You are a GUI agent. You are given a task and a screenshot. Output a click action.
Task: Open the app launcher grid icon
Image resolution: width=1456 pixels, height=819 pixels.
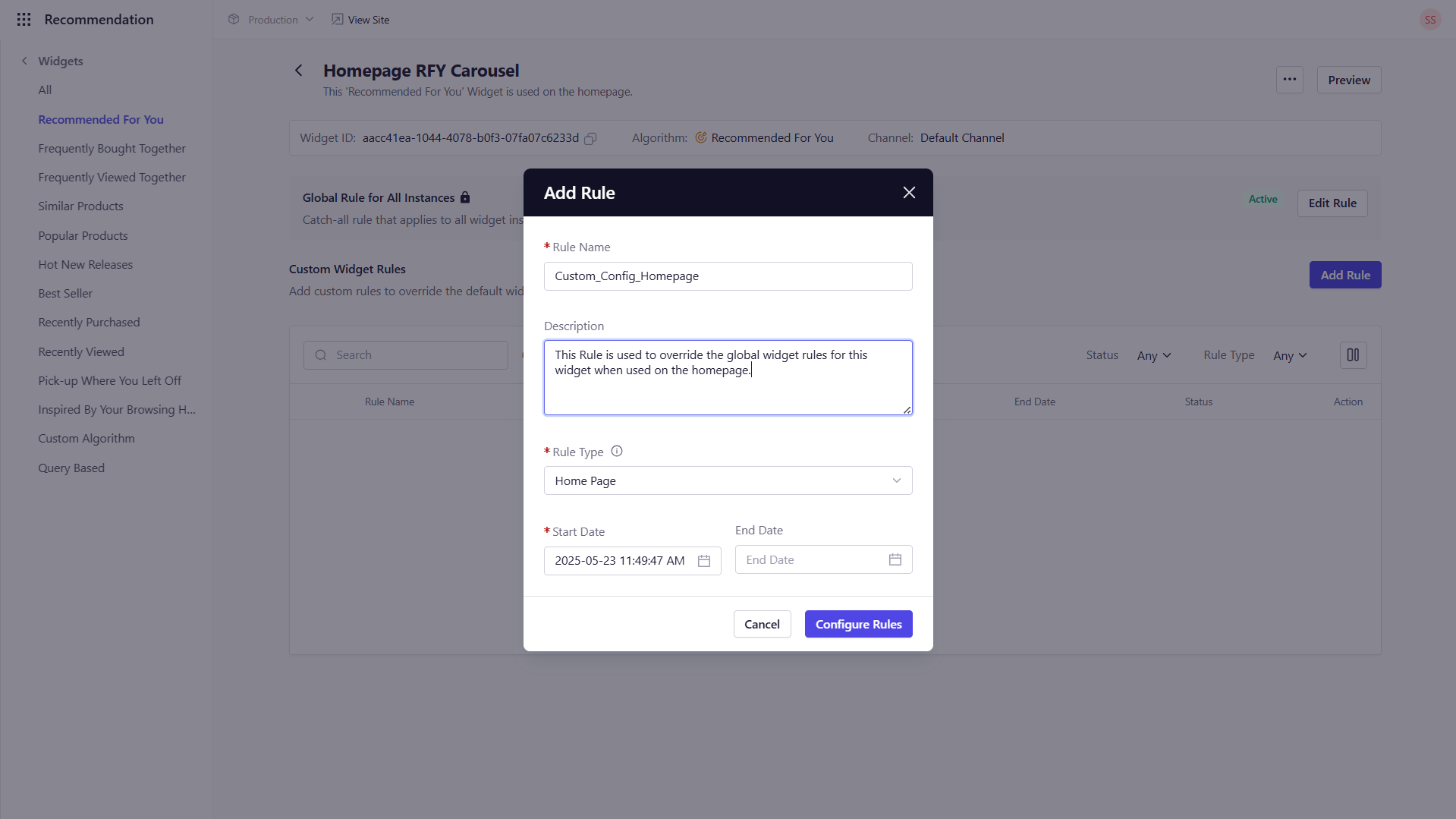pos(24,20)
